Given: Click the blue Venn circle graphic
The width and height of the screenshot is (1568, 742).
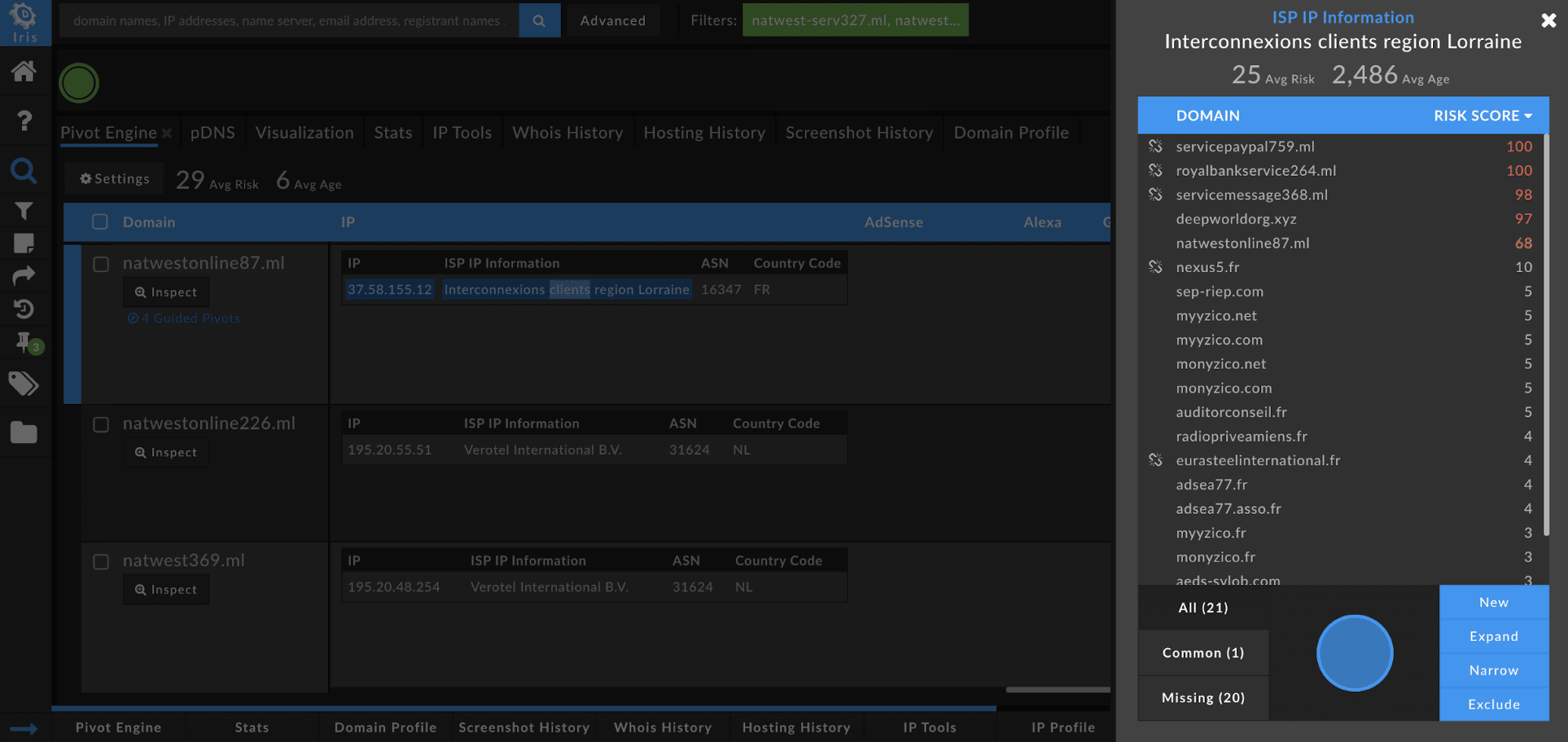Looking at the screenshot, I should click(x=1355, y=653).
